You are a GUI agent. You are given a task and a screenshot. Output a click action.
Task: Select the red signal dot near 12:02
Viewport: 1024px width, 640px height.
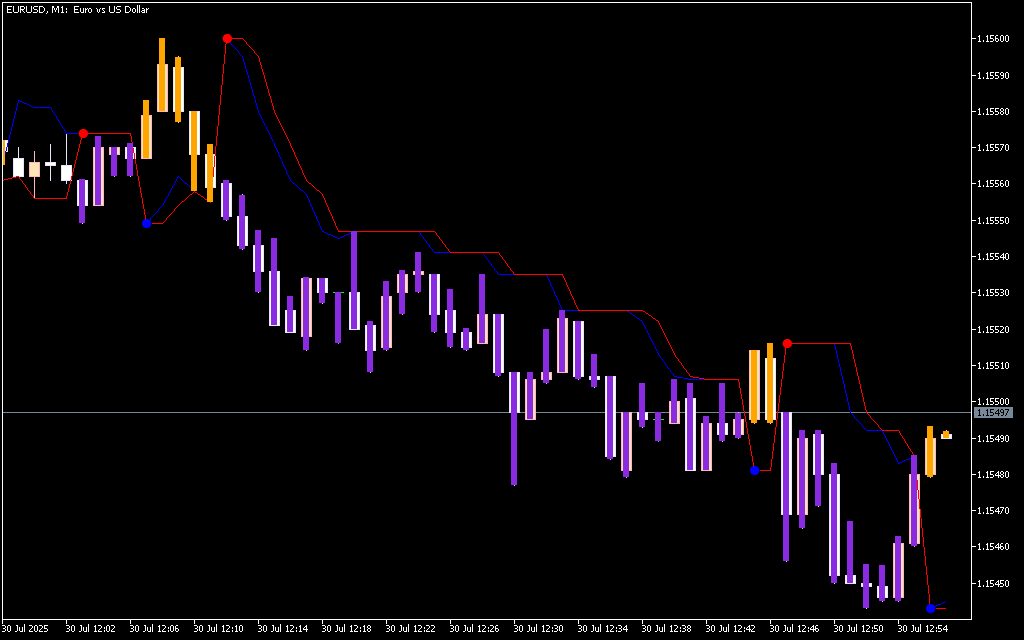83,133
